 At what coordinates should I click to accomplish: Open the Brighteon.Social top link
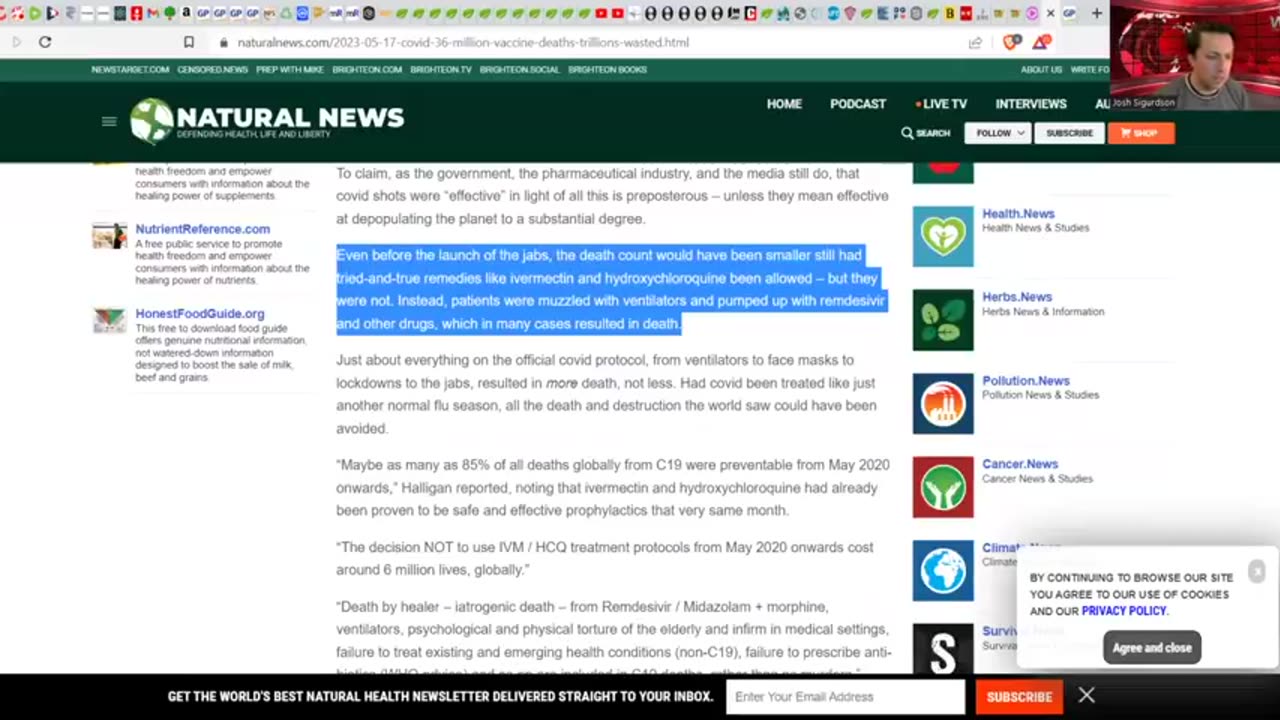(x=520, y=70)
